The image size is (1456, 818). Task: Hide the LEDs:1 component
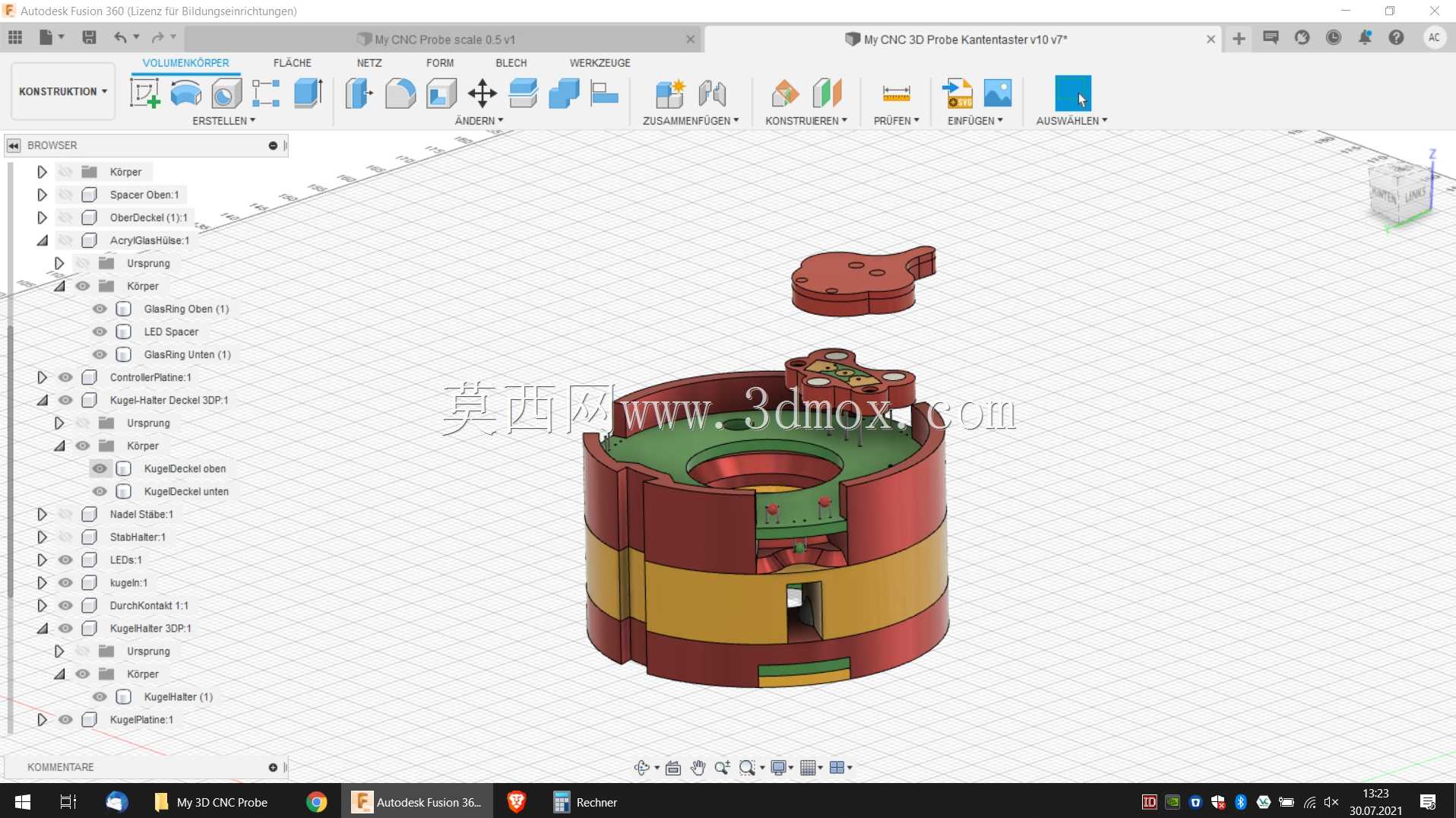[65, 560]
